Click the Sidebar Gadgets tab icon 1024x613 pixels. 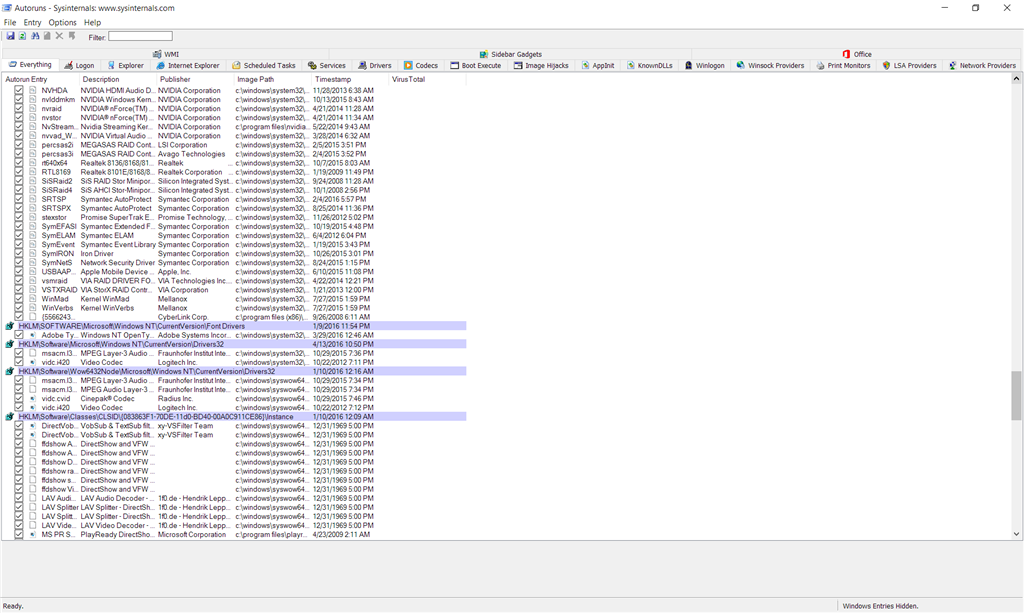point(484,54)
